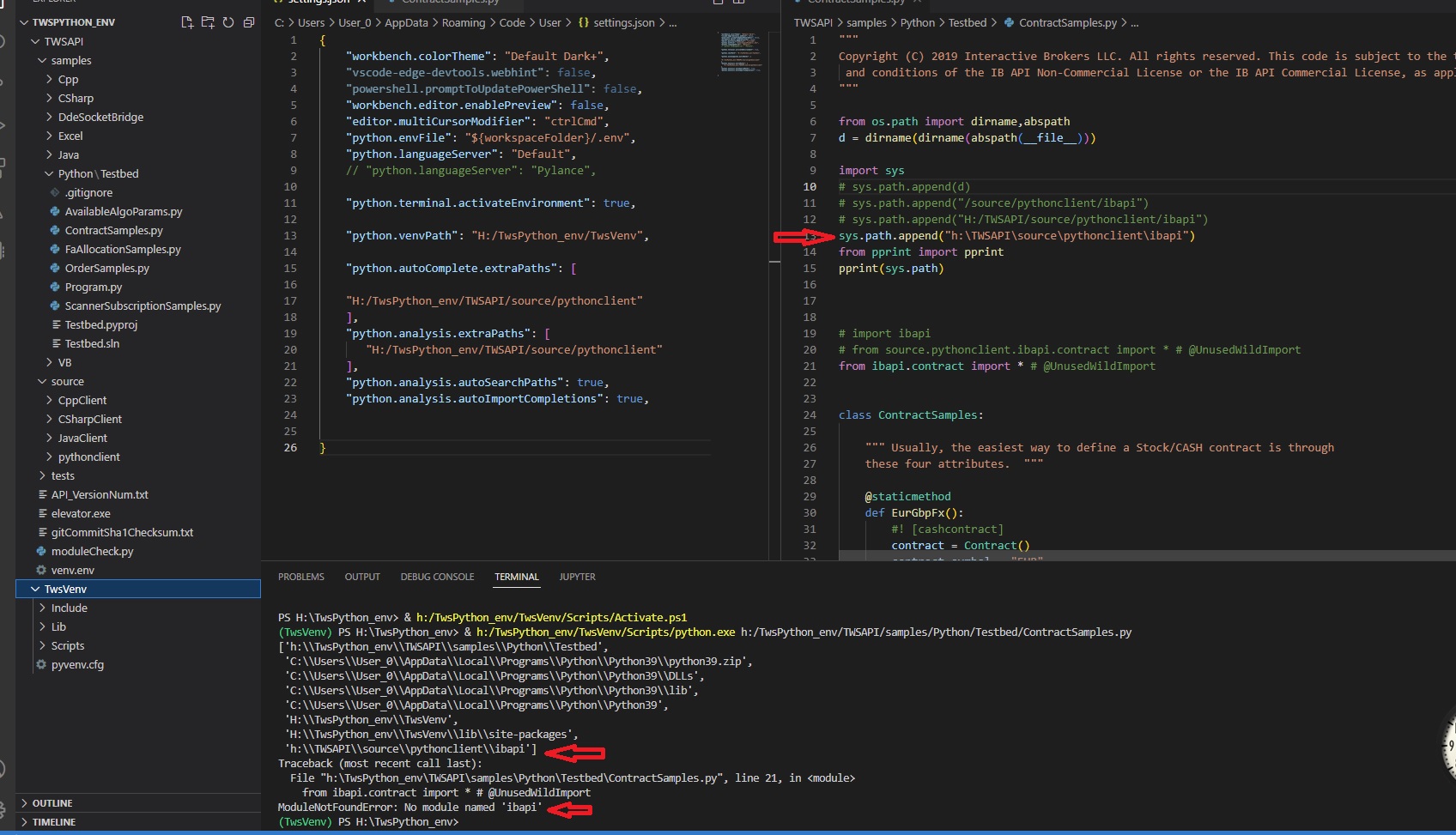Click the ContractSamples.py path link in traceback
Viewport: 1456px width, 835px height.
[522, 778]
